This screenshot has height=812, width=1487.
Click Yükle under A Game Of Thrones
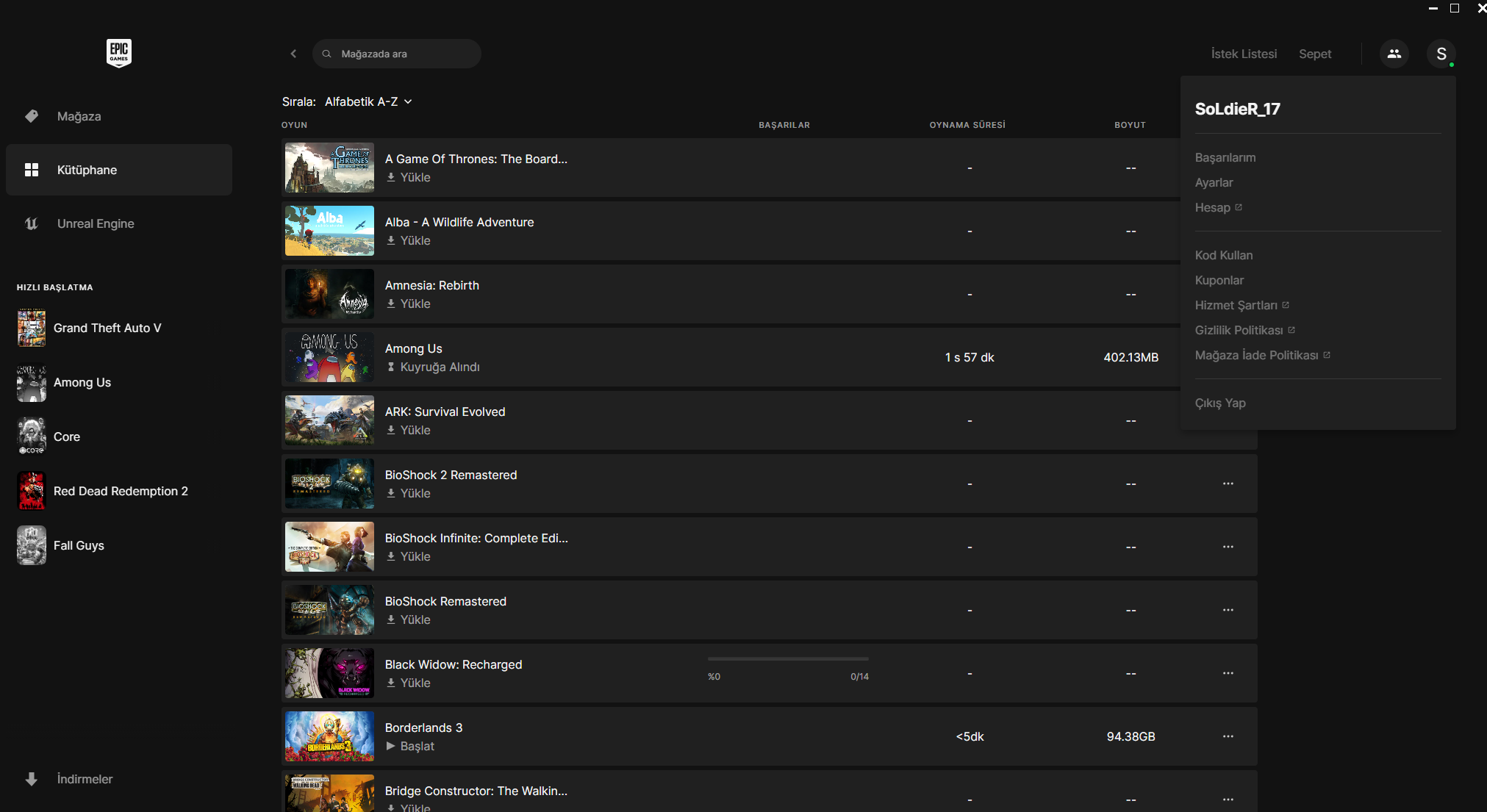pos(409,177)
